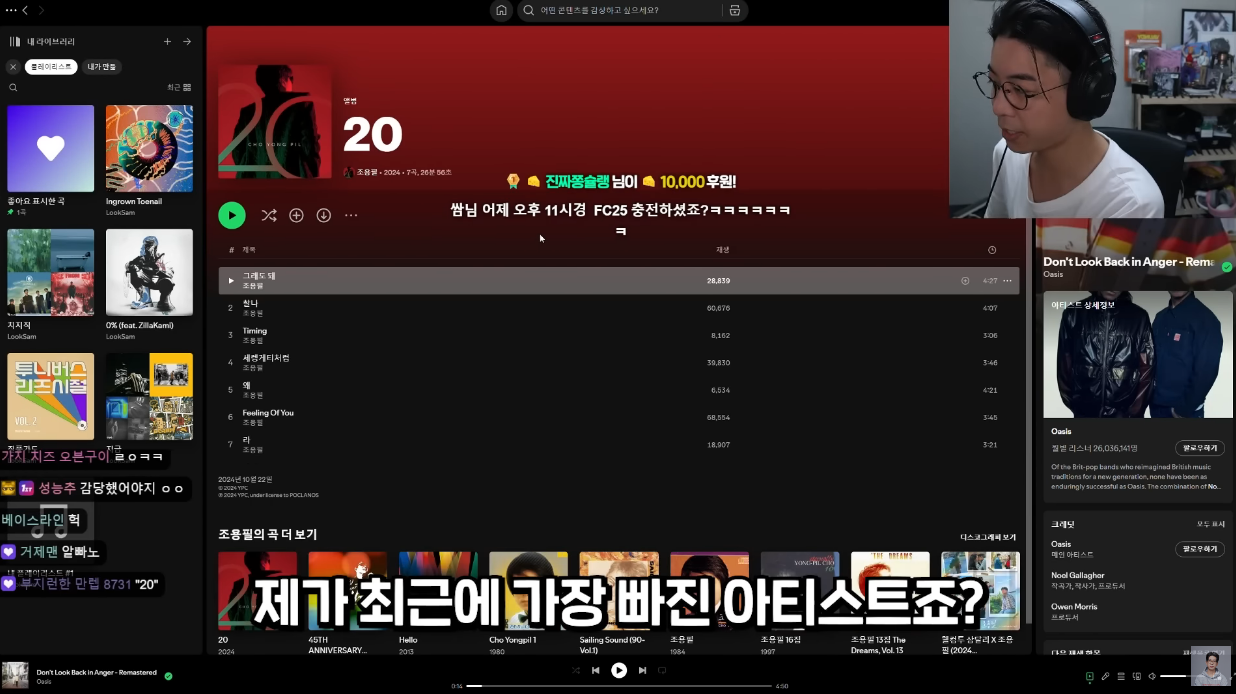This screenshot has width=1236, height=694.
Task: Open the play queue icon
Action: [1121, 677]
